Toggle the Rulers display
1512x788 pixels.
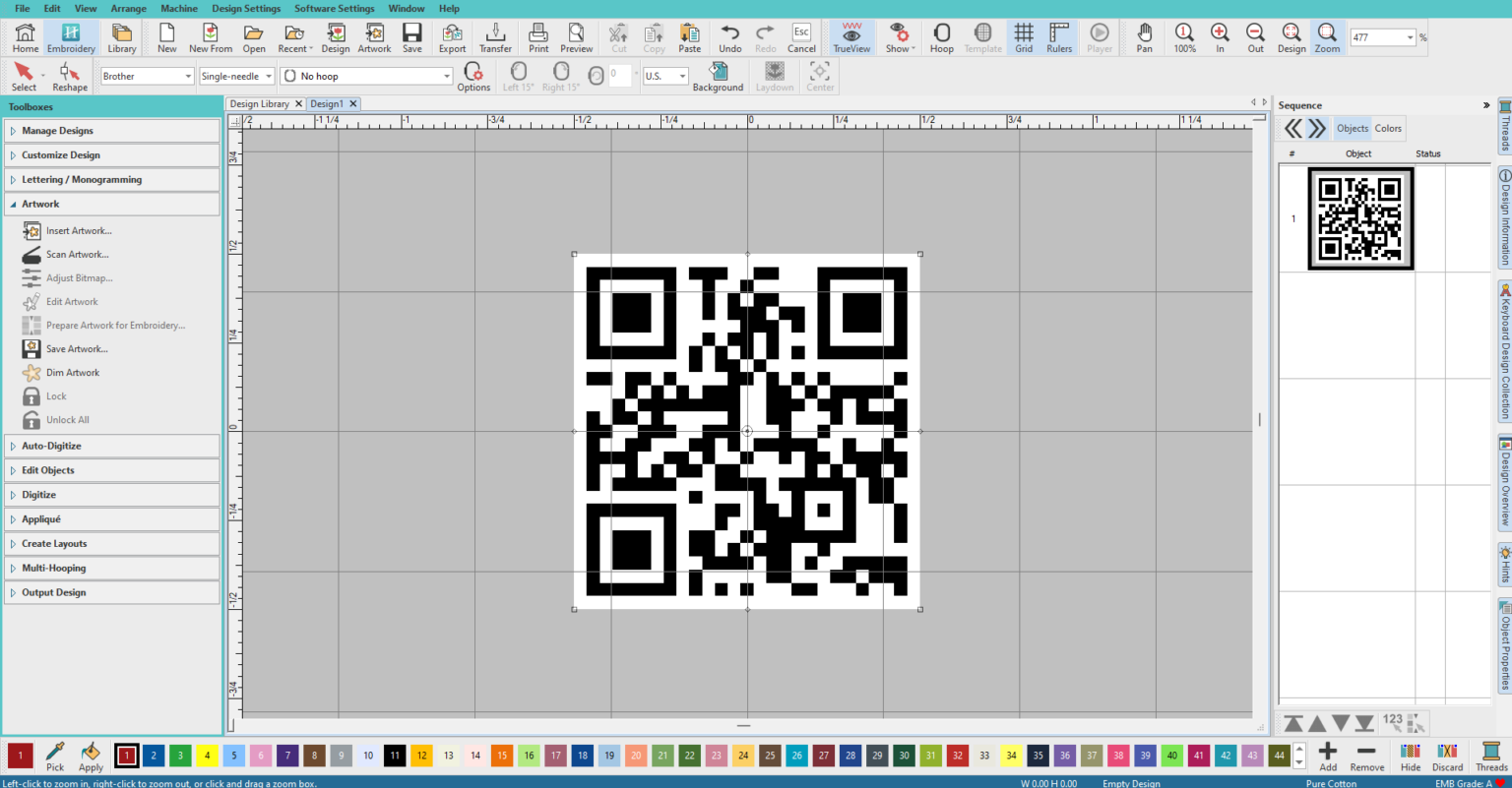tap(1058, 37)
